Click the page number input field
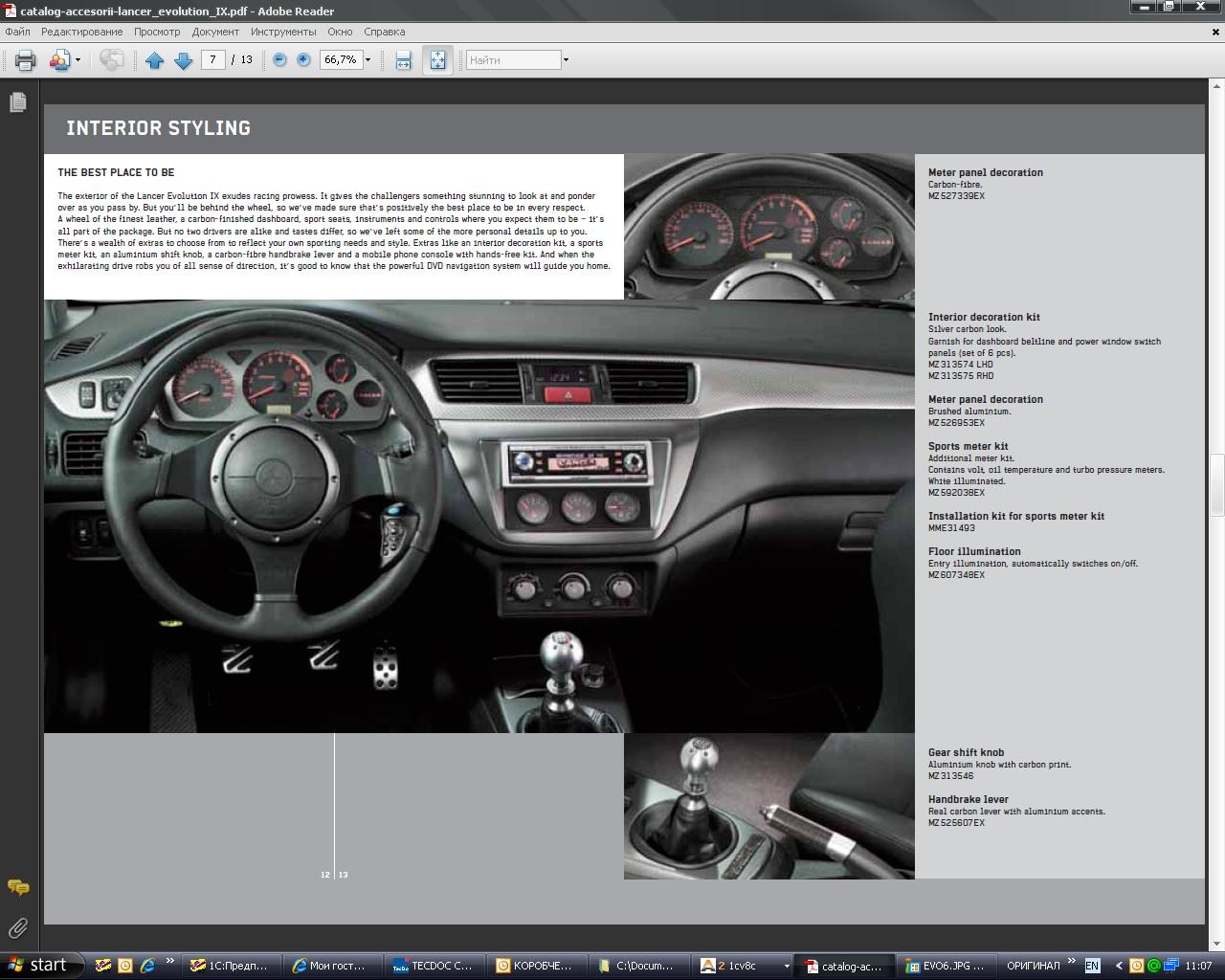 [212, 59]
